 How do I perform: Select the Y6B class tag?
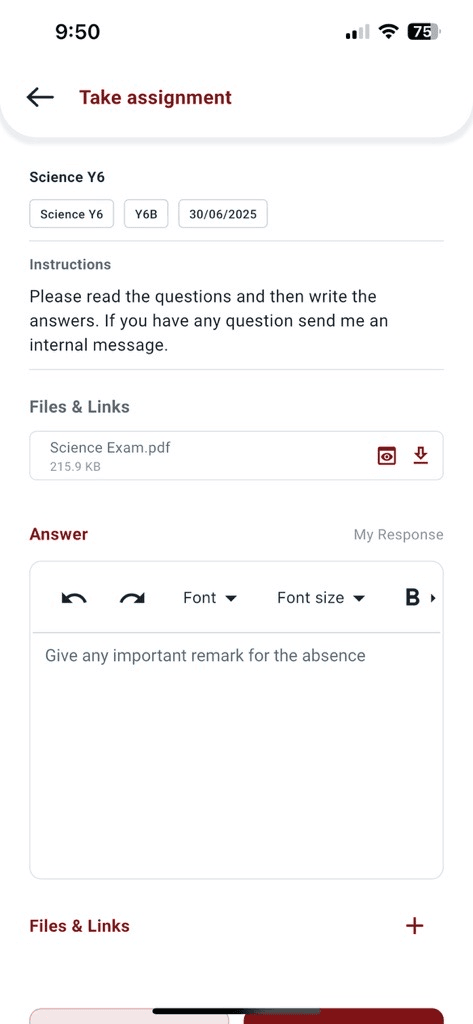[146, 214]
